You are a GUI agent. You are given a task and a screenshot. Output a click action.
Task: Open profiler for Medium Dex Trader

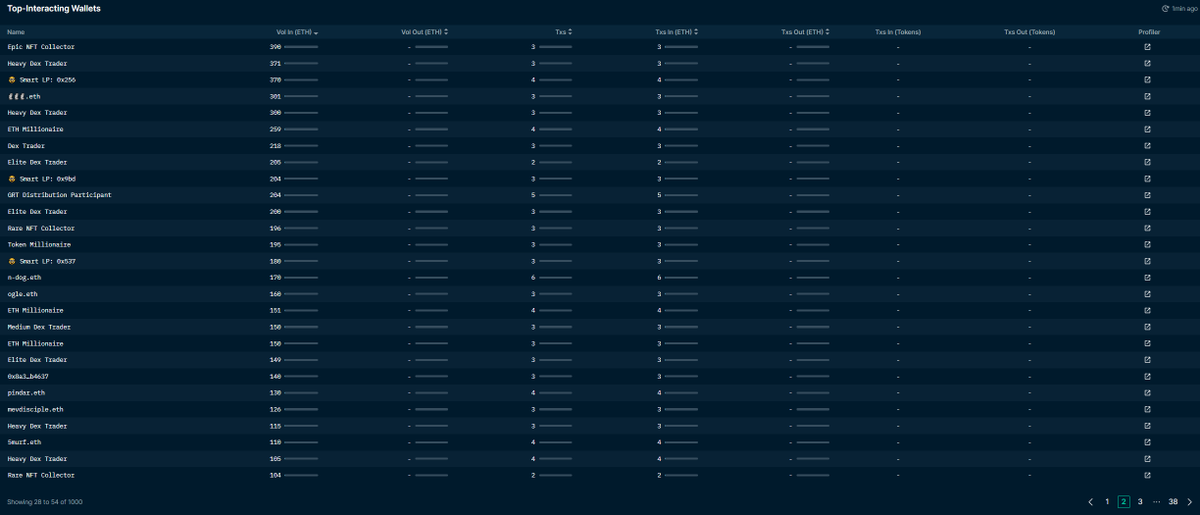[1147, 327]
